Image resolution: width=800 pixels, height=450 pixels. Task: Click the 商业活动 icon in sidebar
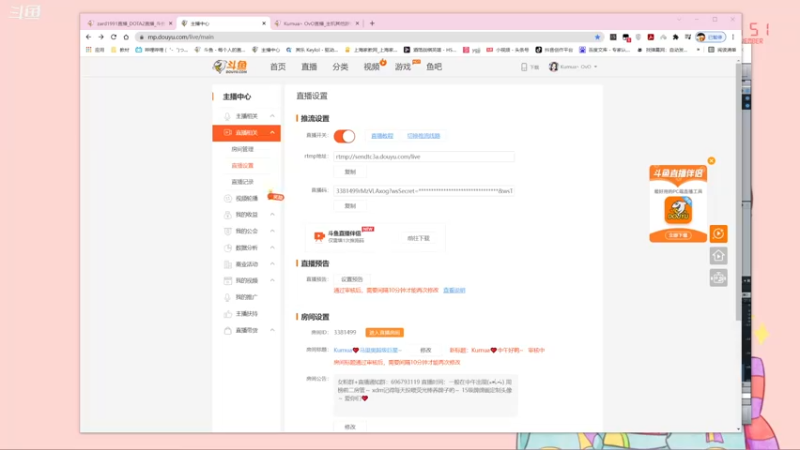coord(228,264)
